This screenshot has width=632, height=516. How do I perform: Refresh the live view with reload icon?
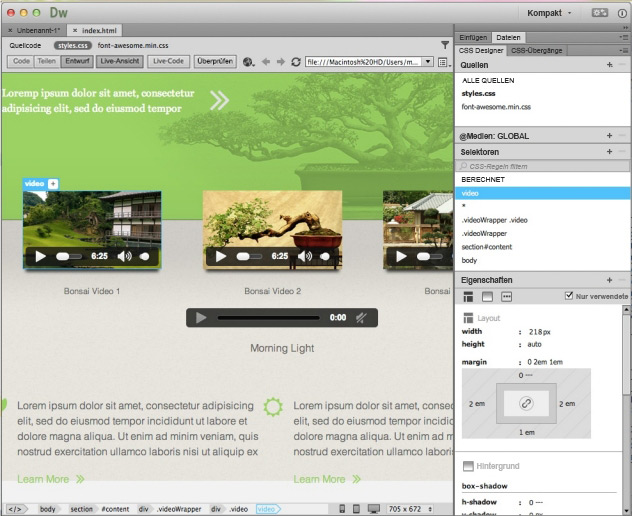click(x=296, y=62)
